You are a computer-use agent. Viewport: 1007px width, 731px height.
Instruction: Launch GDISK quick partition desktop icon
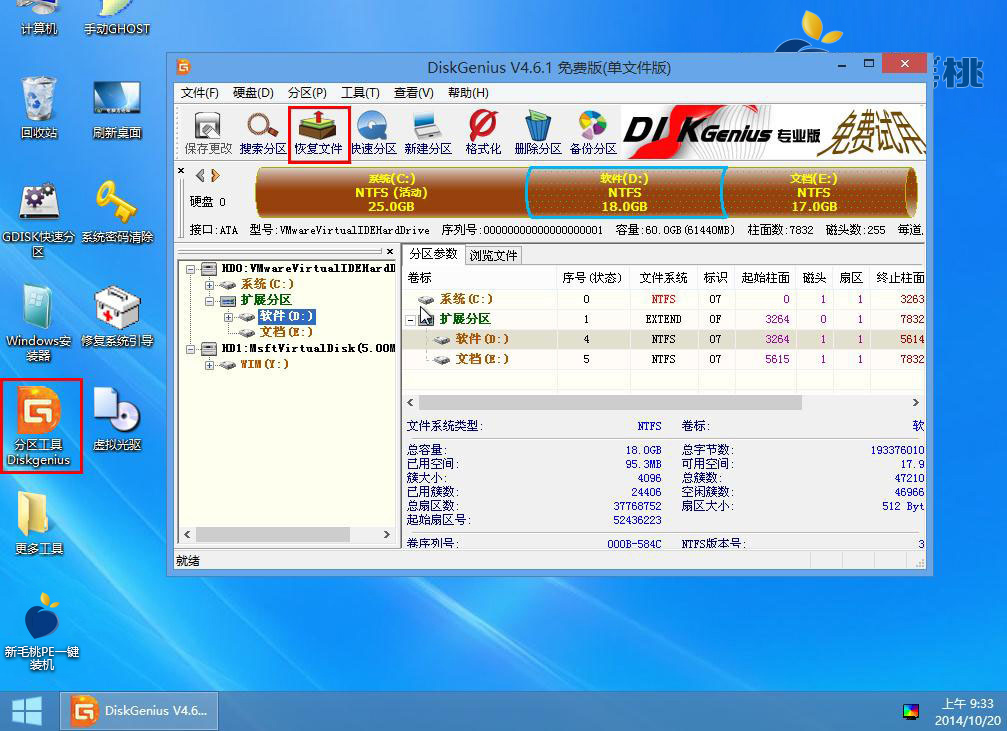click(39, 220)
